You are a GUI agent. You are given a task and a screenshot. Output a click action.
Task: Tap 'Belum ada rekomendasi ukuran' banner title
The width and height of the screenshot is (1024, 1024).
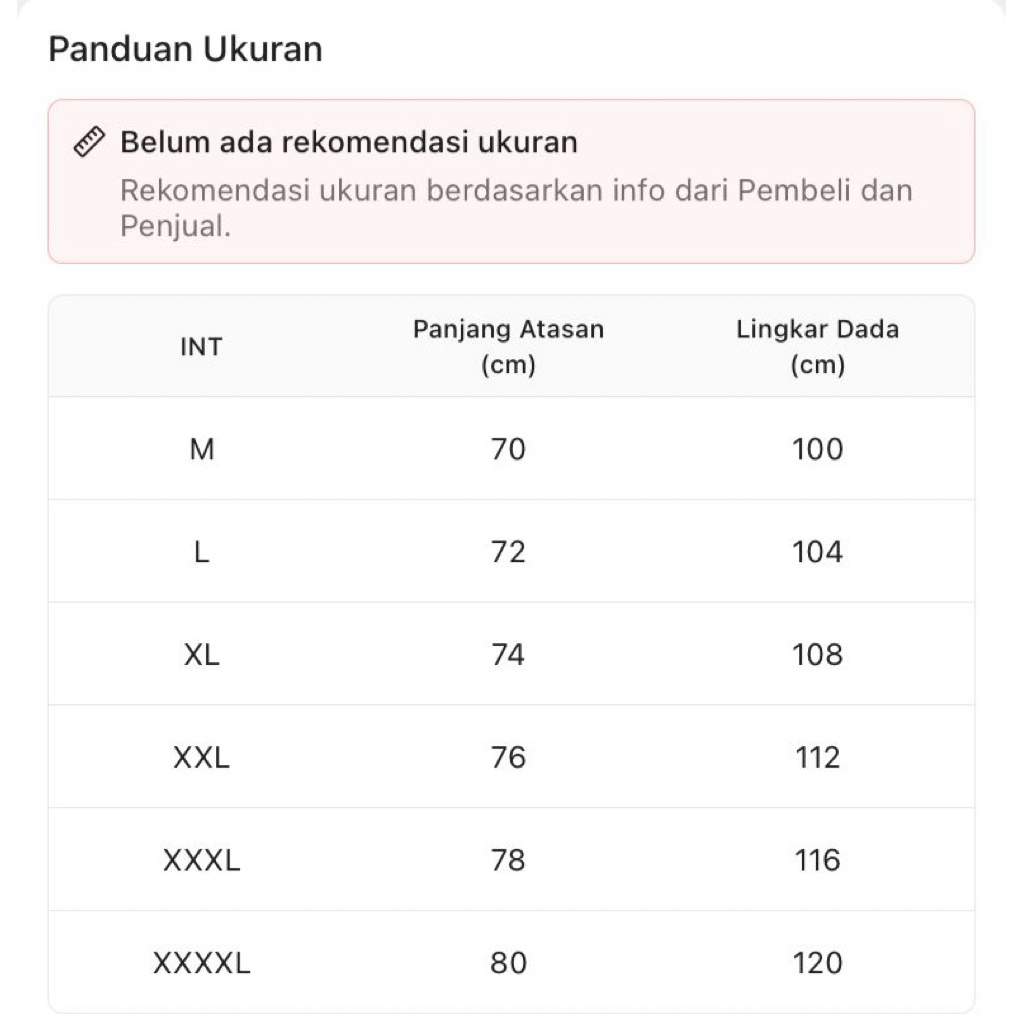click(x=349, y=142)
